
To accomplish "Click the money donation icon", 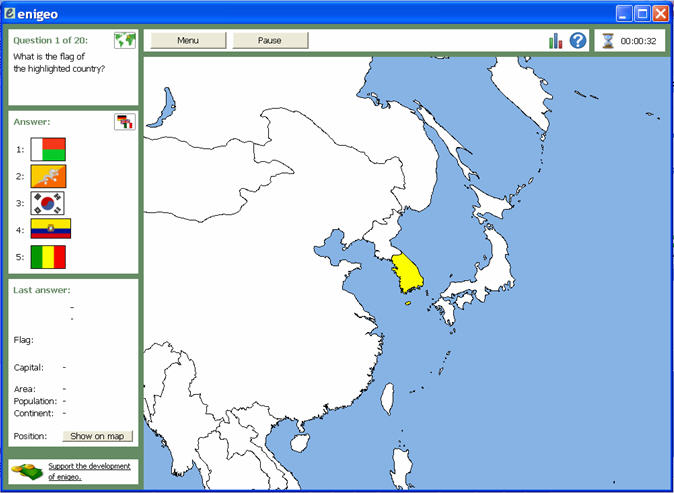I will (27, 472).
